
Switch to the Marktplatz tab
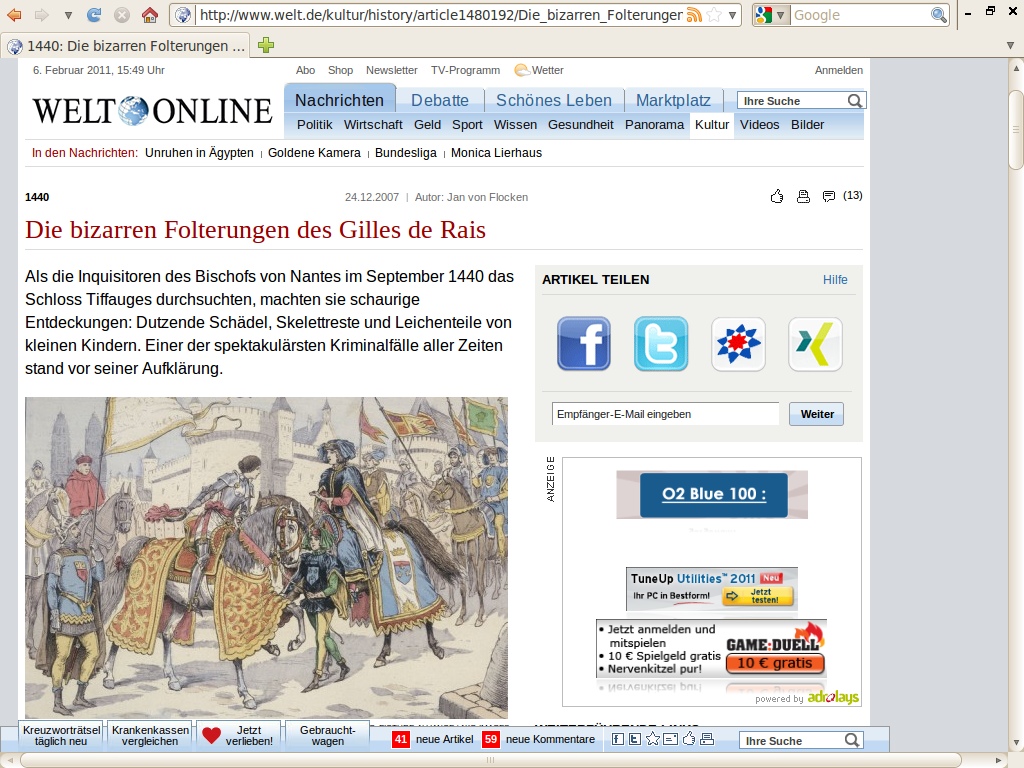(673, 100)
